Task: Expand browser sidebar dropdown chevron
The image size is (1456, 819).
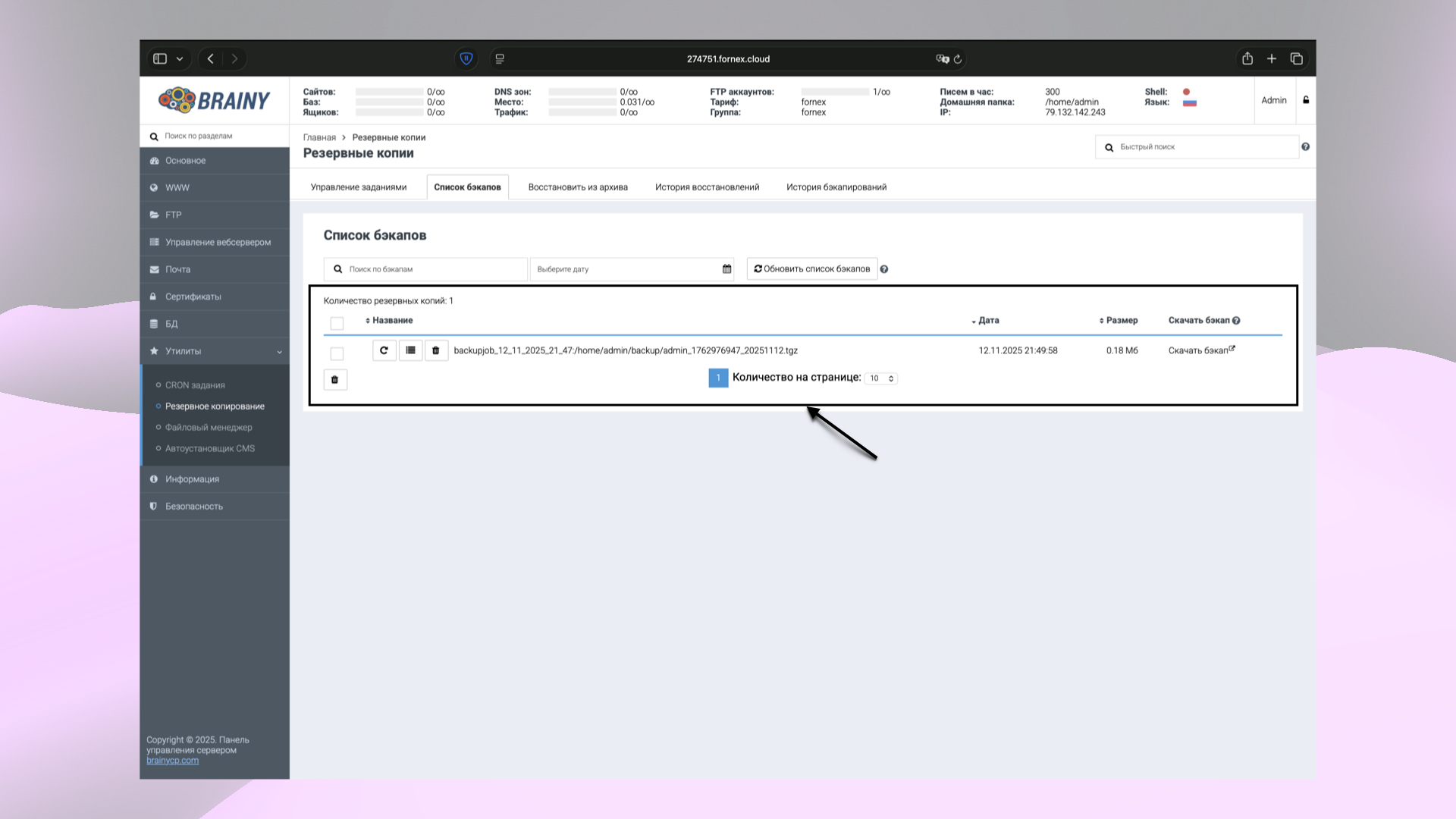Action: pos(180,58)
